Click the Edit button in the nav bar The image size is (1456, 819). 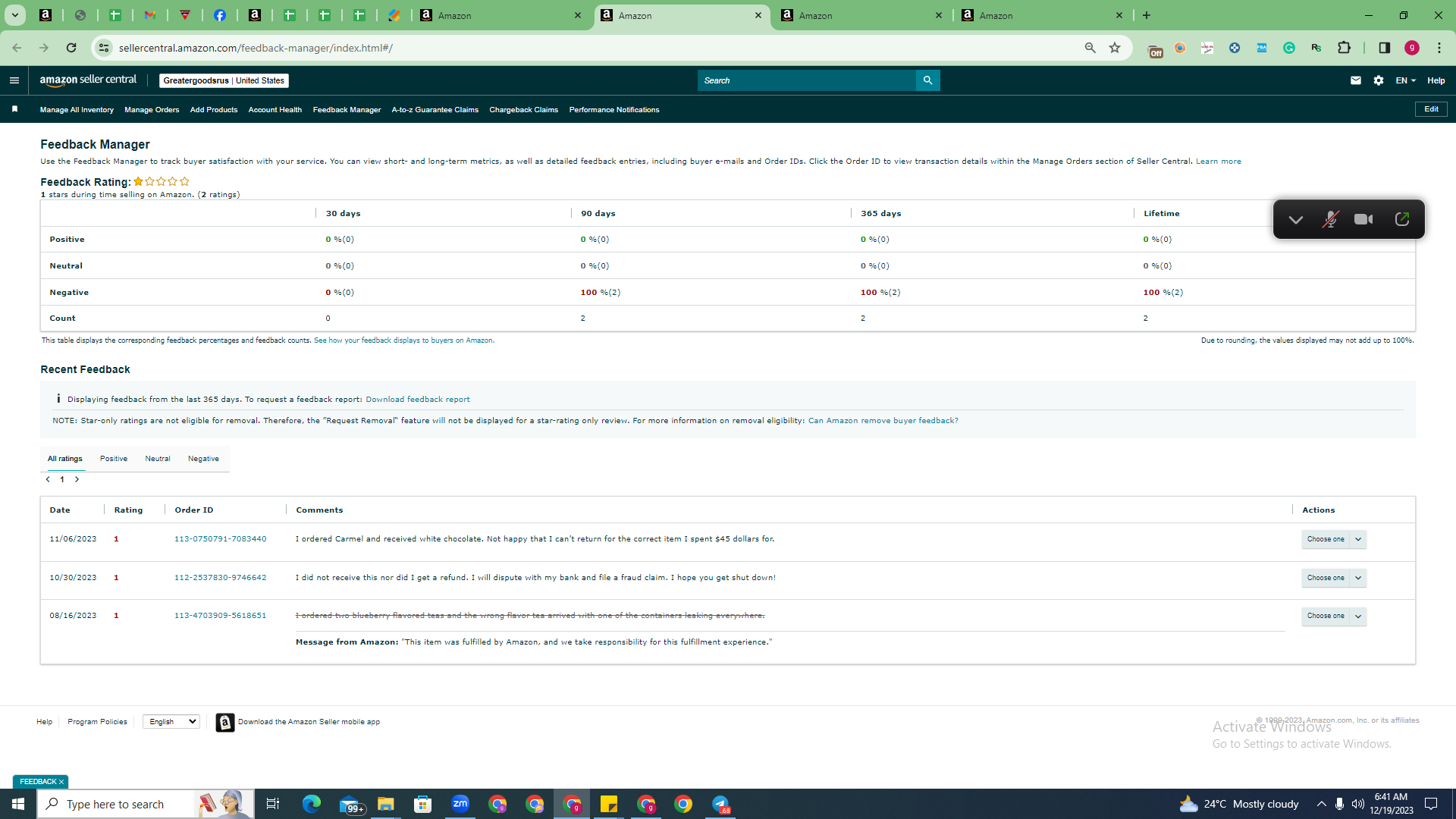1431,109
